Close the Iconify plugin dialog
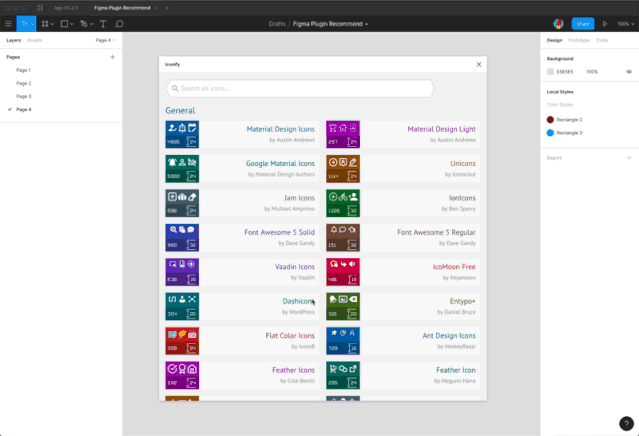The image size is (639, 436). pyautogui.click(x=479, y=64)
